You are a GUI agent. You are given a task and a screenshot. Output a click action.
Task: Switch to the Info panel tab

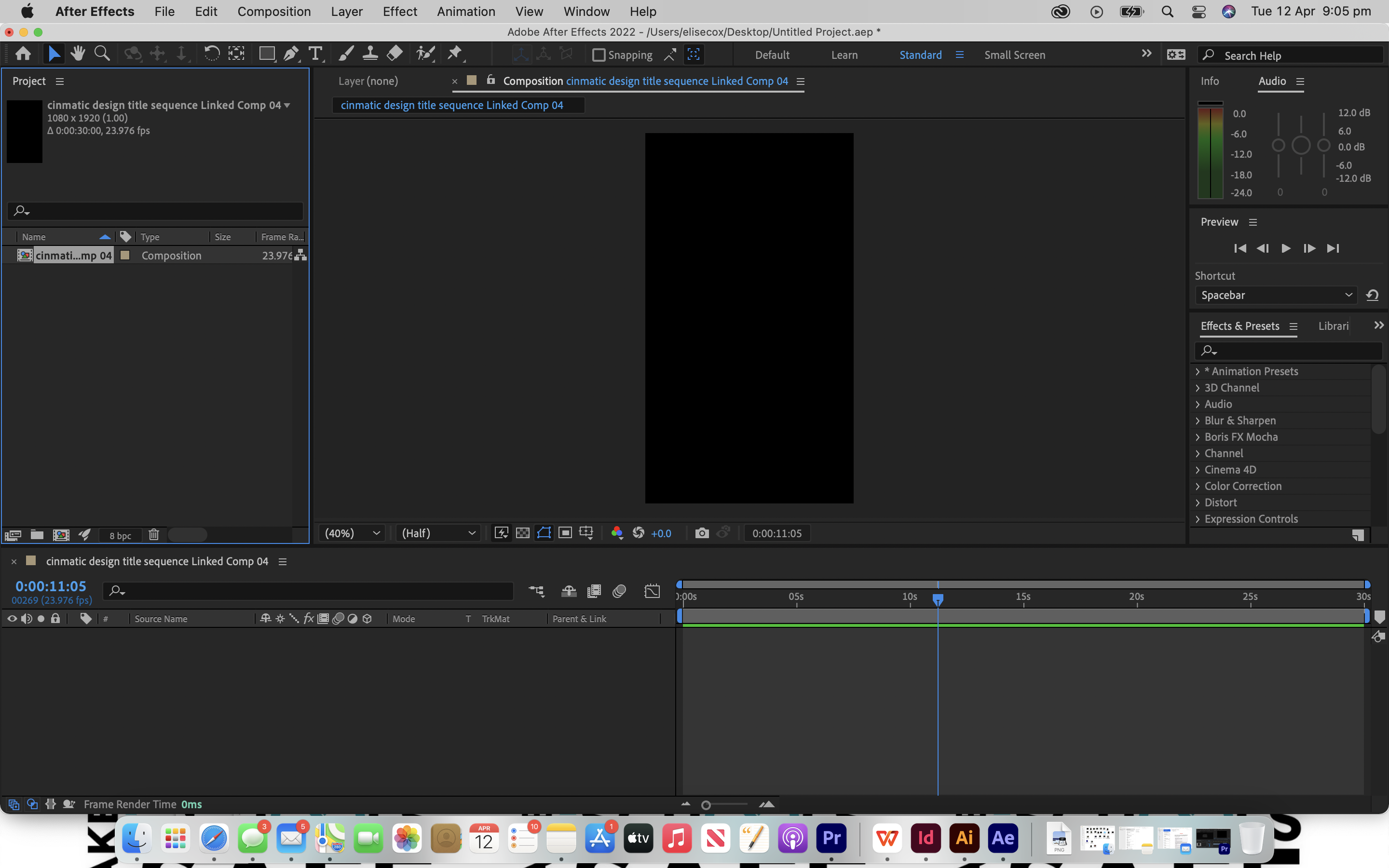point(1210,81)
